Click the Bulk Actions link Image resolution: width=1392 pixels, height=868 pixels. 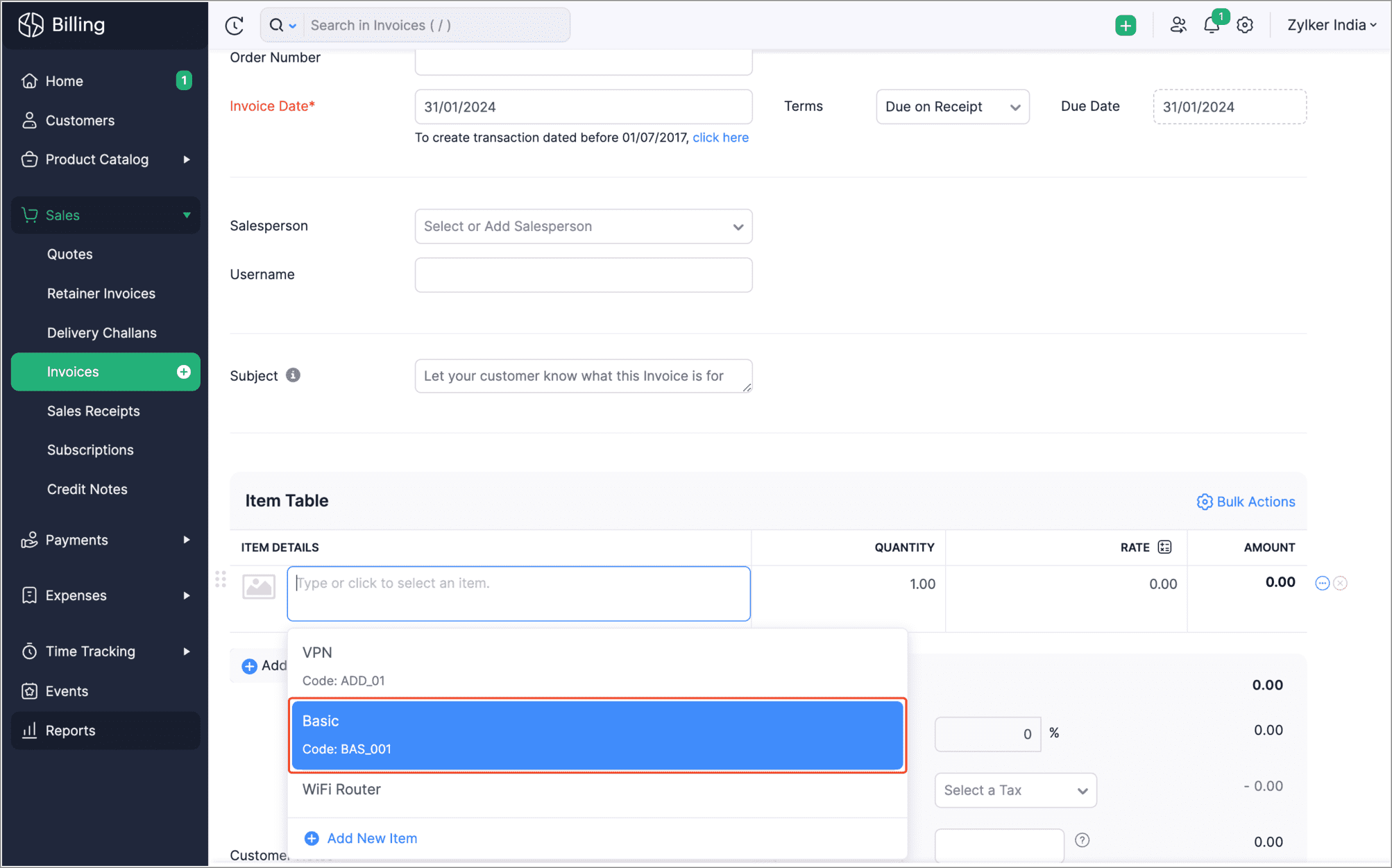[x=1246, y=502]
